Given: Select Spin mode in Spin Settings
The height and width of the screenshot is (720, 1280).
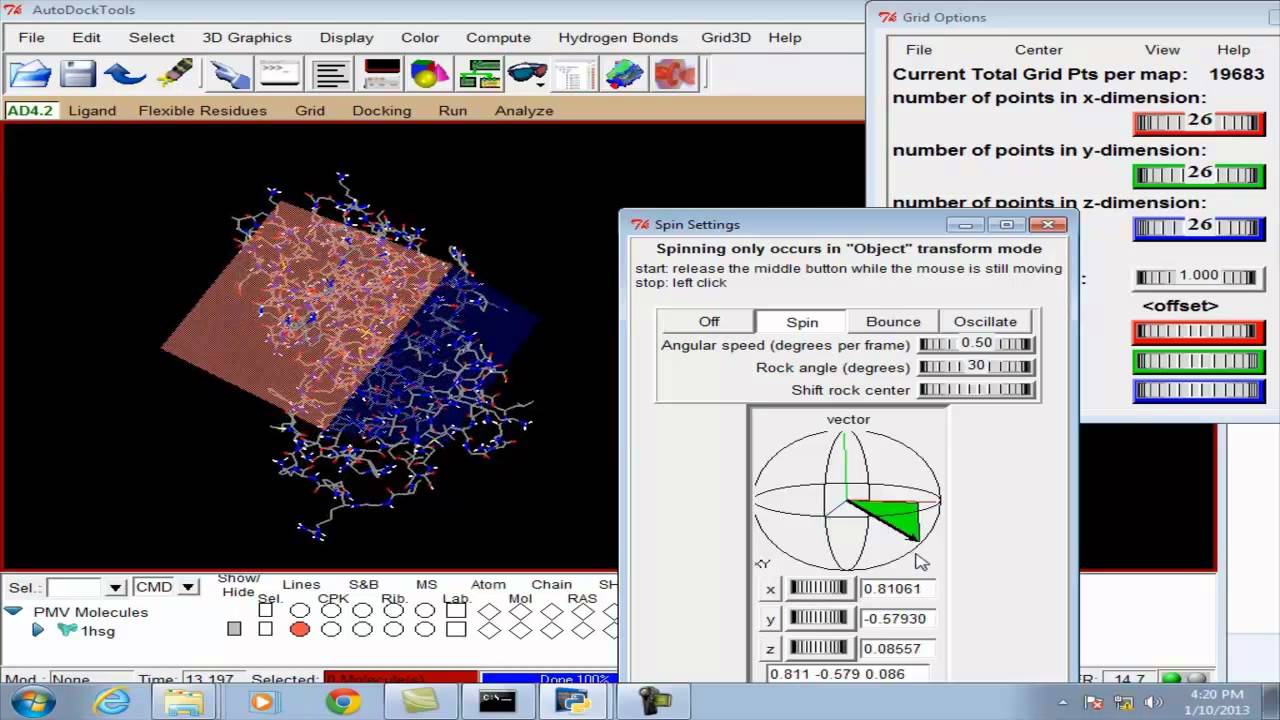Looking at the screenshot, I should pos(802,321).
